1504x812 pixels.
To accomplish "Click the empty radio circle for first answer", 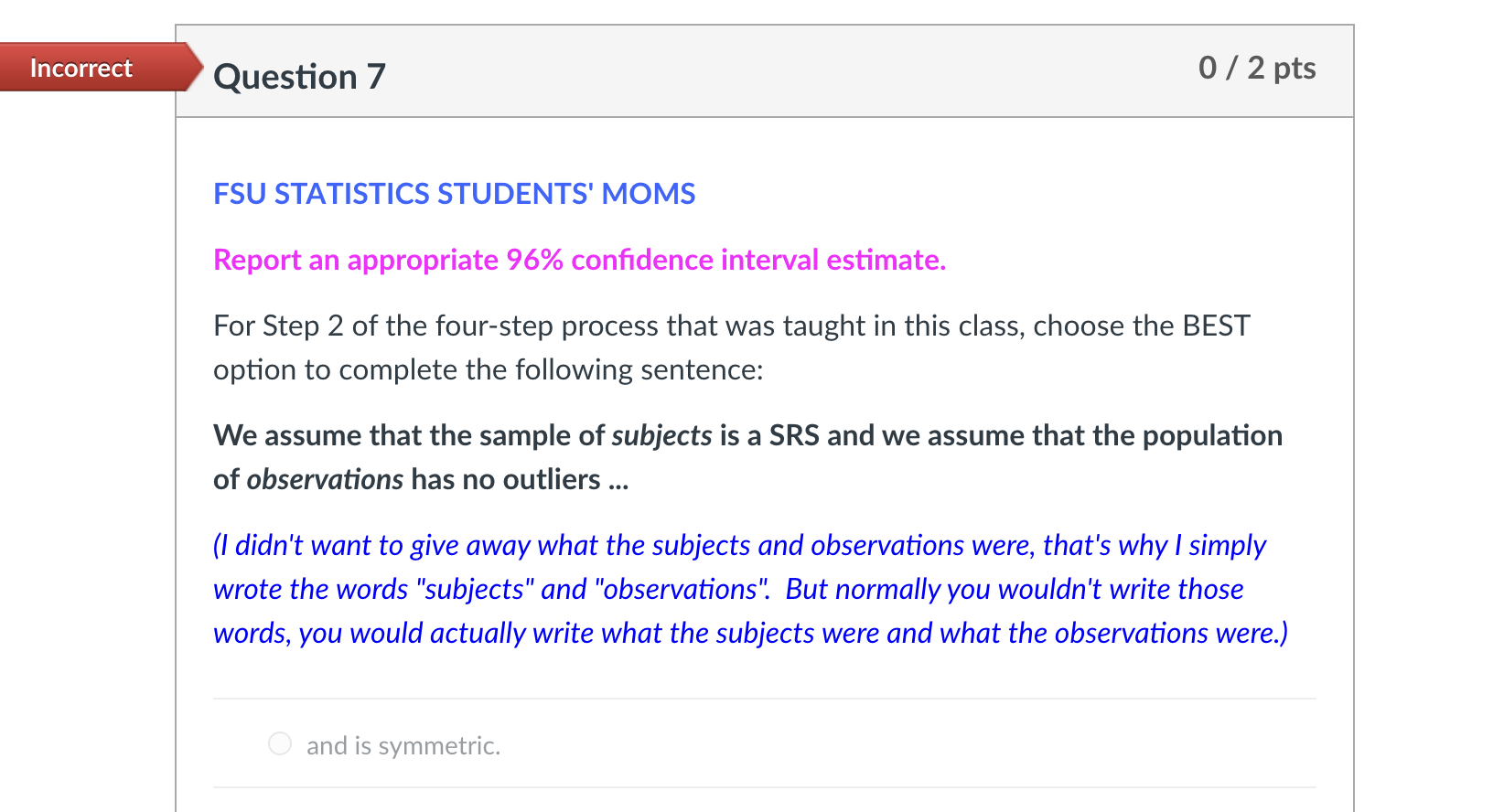I will (279, 744).
